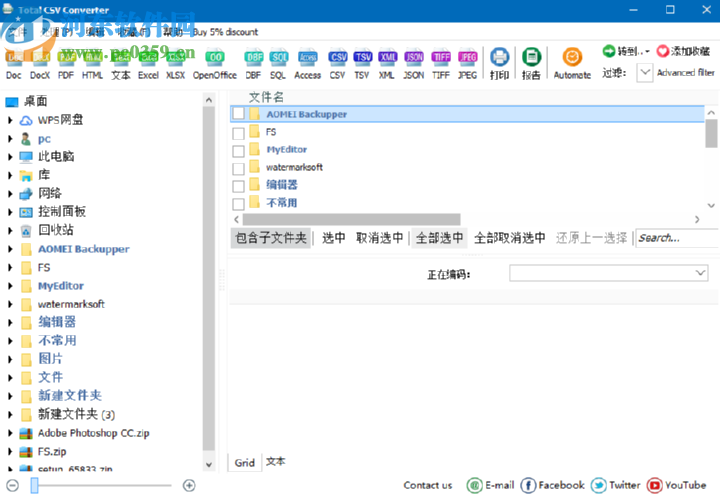Tick the FS folder checkbox in file list
The image size is (720, 499).
pos(238,134)
